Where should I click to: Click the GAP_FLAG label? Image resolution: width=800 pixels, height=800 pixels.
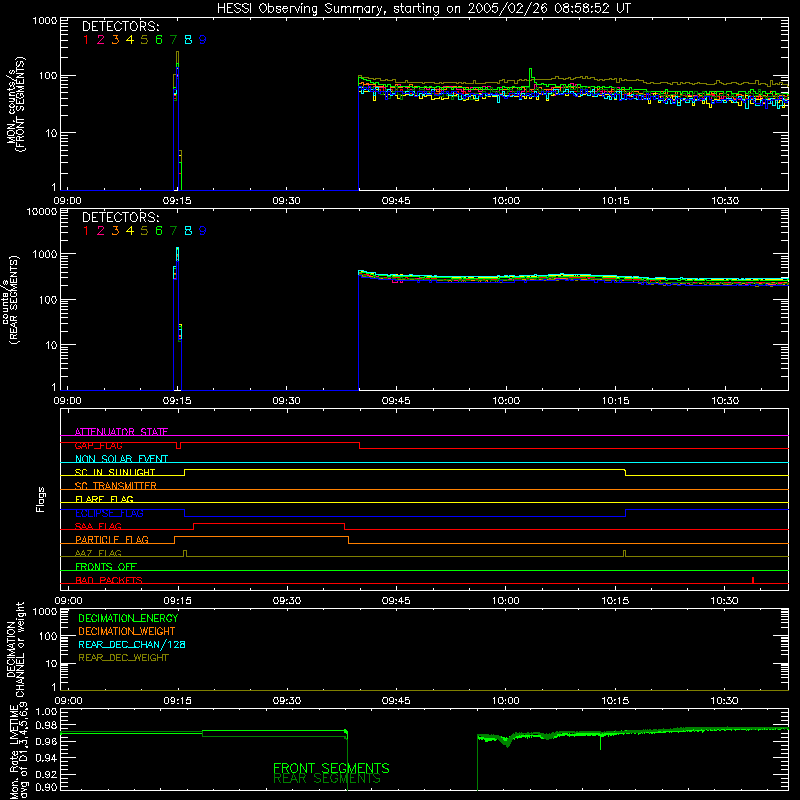tap(98, 445)
